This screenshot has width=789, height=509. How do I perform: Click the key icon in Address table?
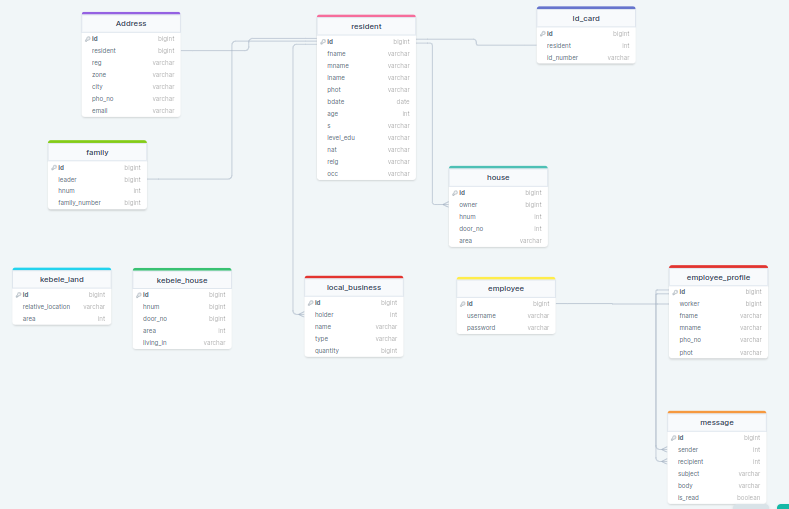[88, 39]
